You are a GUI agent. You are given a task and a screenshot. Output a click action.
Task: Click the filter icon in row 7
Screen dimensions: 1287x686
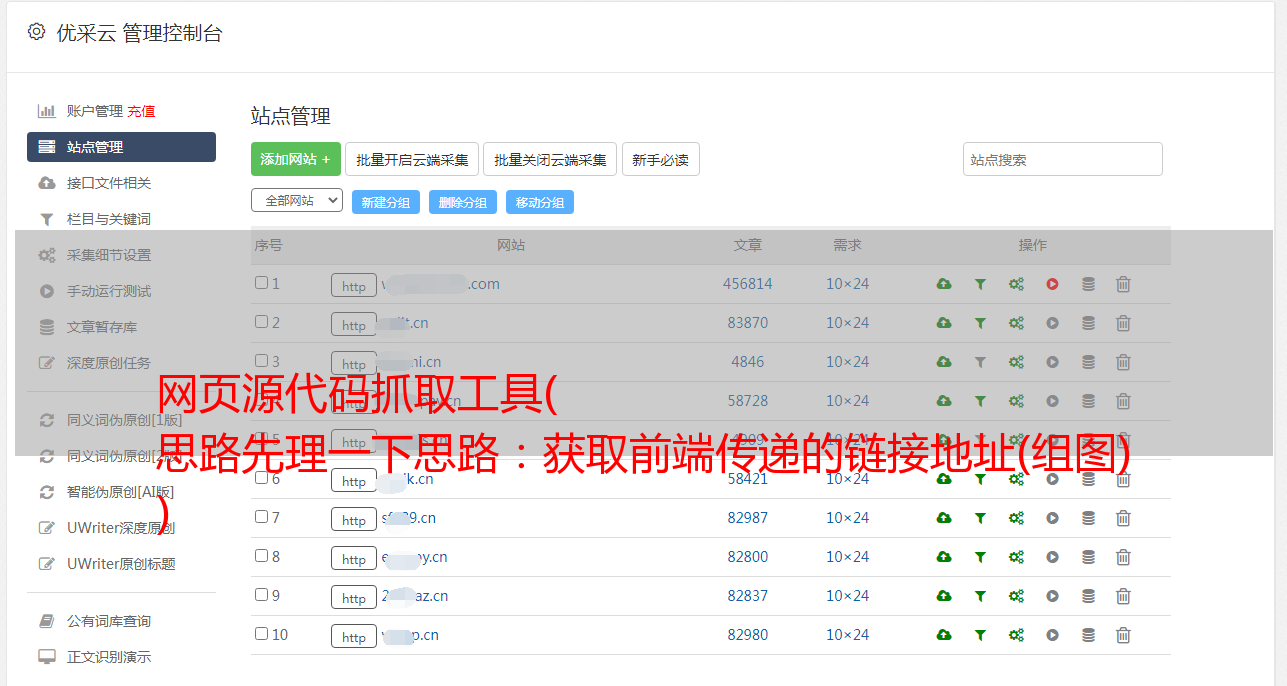pos(980,518)
